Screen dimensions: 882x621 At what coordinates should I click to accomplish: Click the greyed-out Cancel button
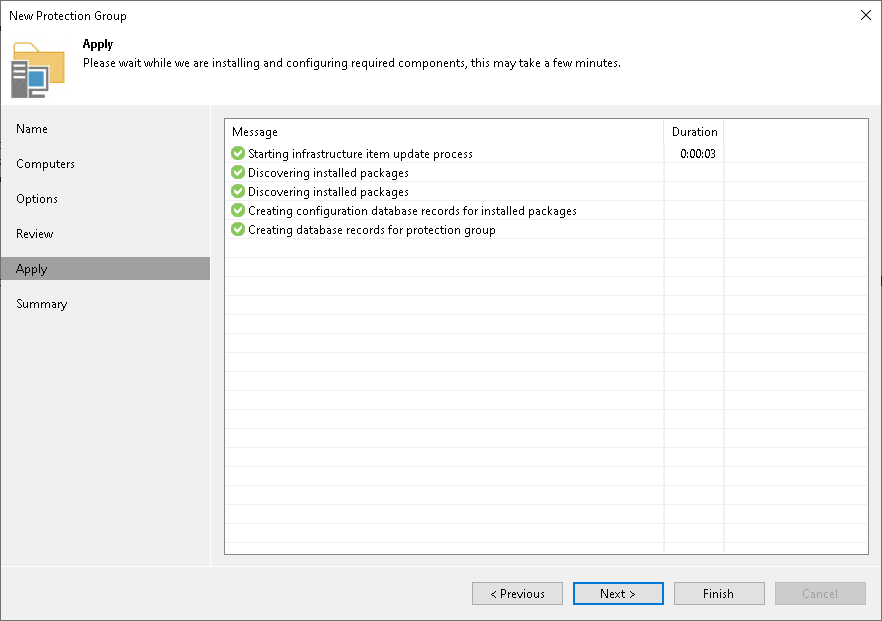click(x=820, y=593)
